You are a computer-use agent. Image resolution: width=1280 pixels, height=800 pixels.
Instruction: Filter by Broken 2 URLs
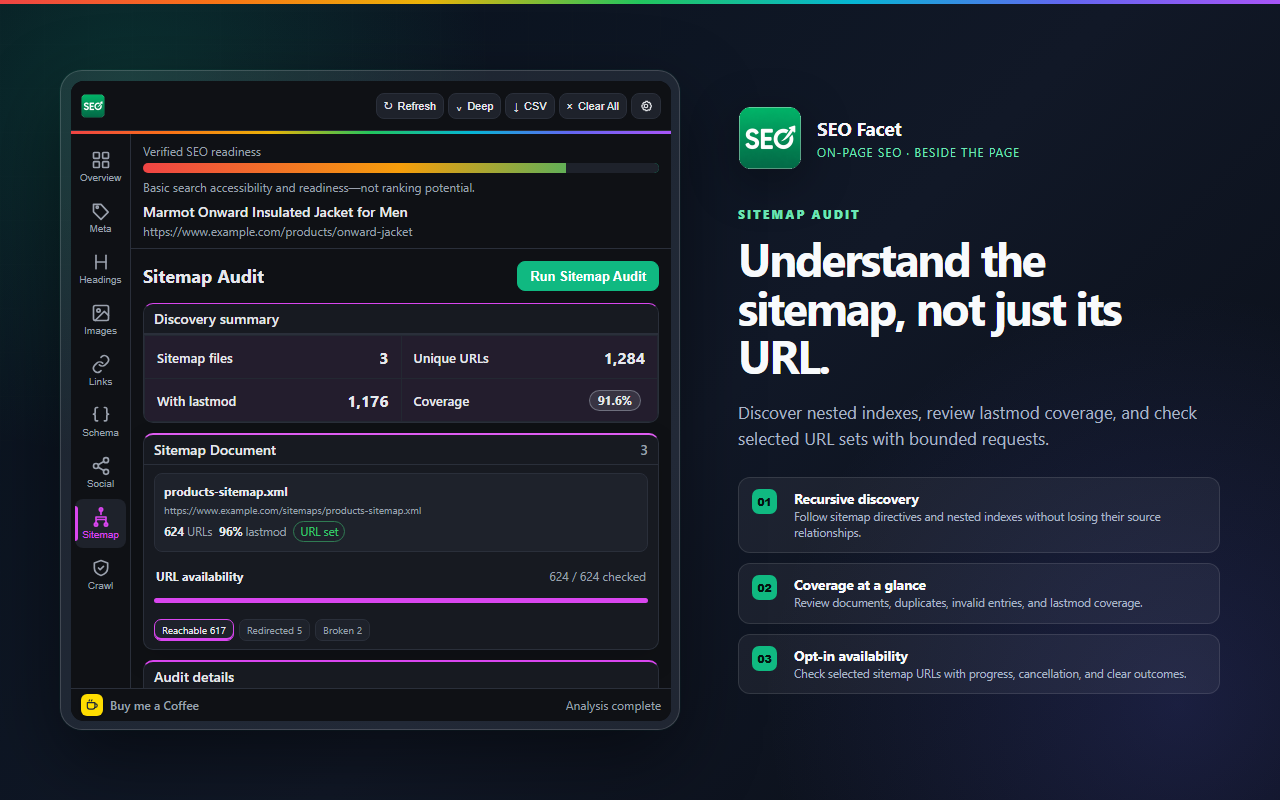tap(342, 630)
